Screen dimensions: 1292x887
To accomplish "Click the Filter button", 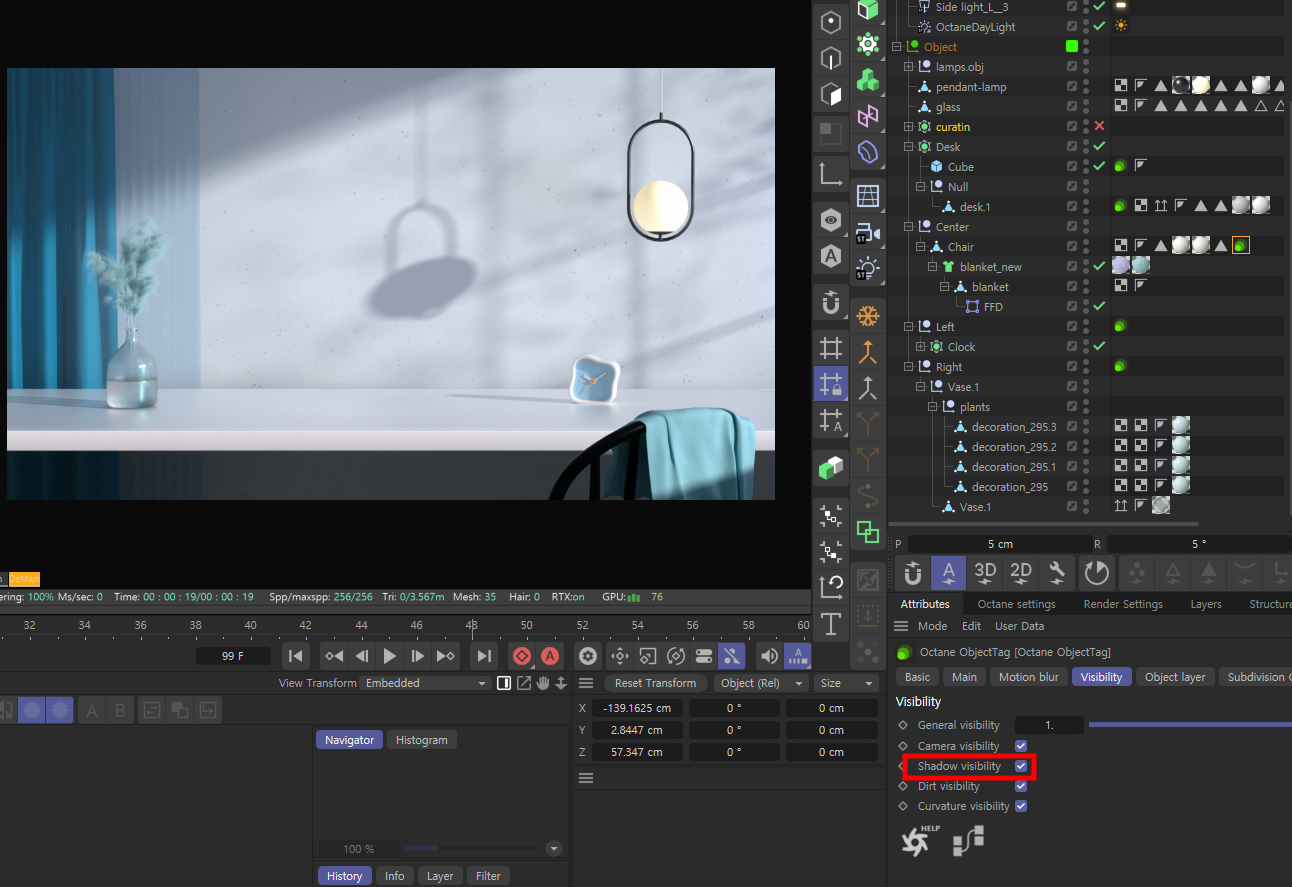I will 488,876.
